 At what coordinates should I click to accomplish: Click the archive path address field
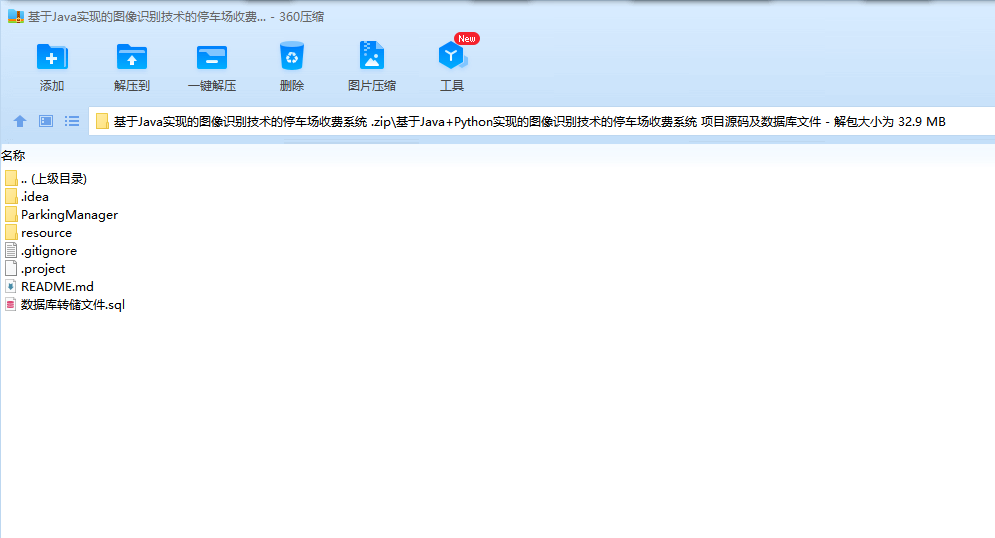tap(541, 121)
